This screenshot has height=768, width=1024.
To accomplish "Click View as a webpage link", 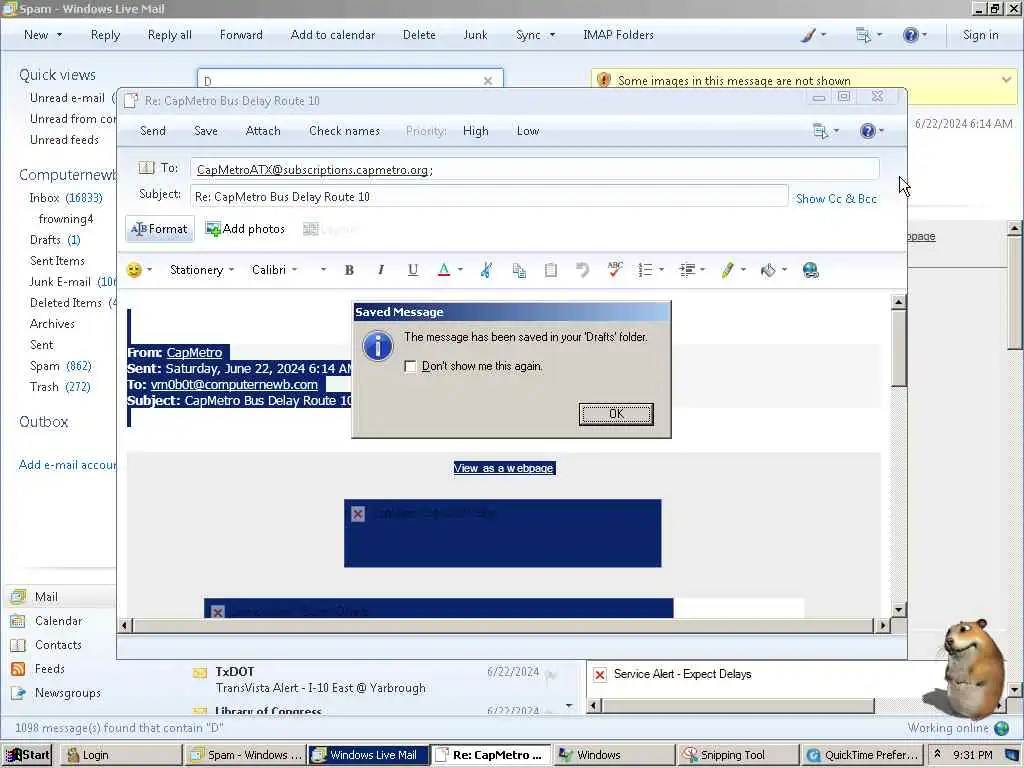I will pos(504,468).
